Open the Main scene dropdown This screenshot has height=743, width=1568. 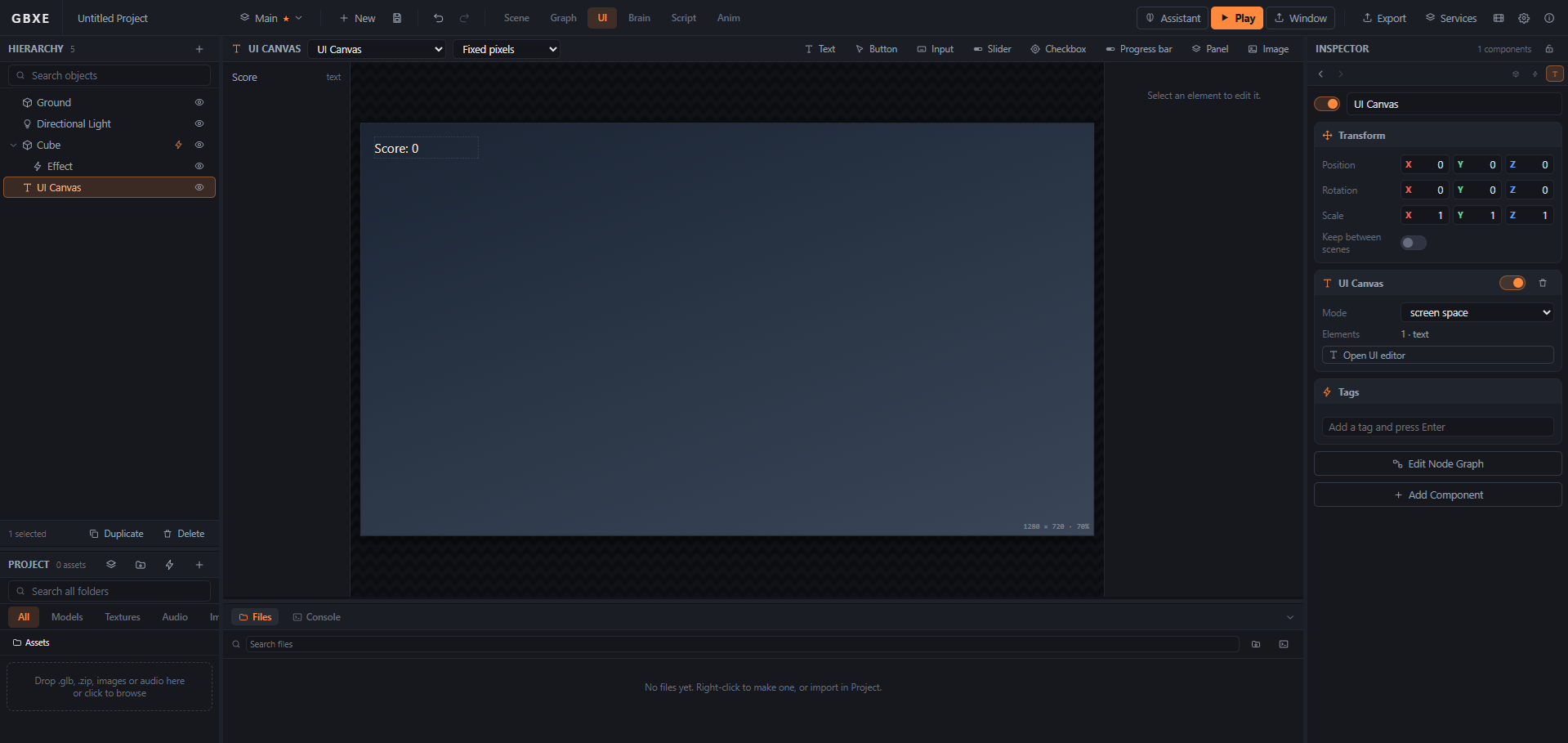point(271,18)
